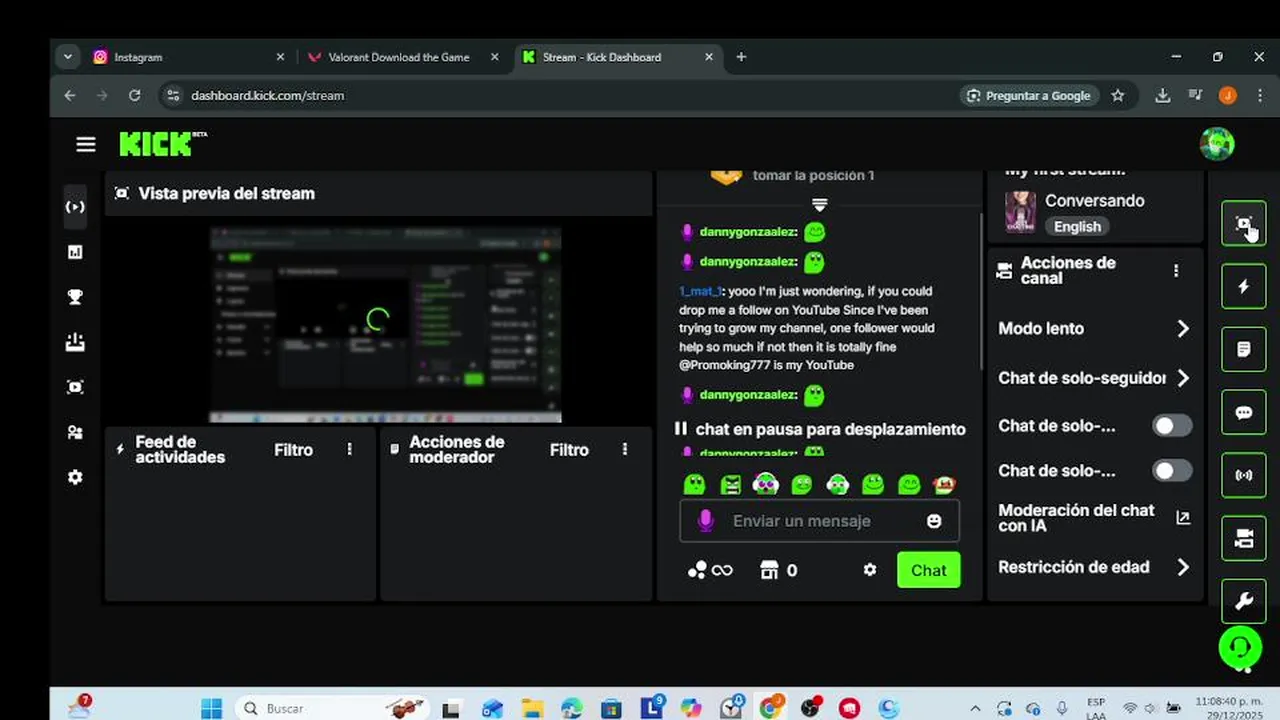Go back with the browser back arrow
This screenshot has height=720, width=1280.
click(69, 95)
